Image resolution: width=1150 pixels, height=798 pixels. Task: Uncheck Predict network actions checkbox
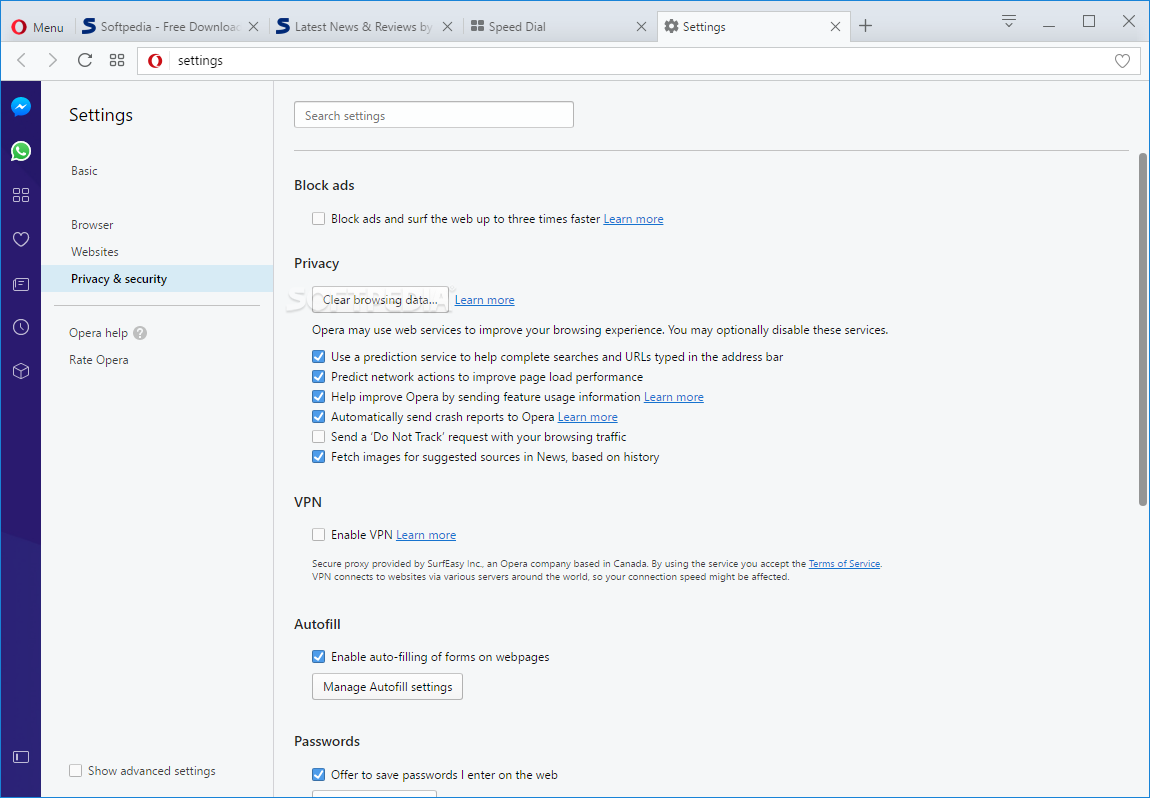click(x=318, y=376)
